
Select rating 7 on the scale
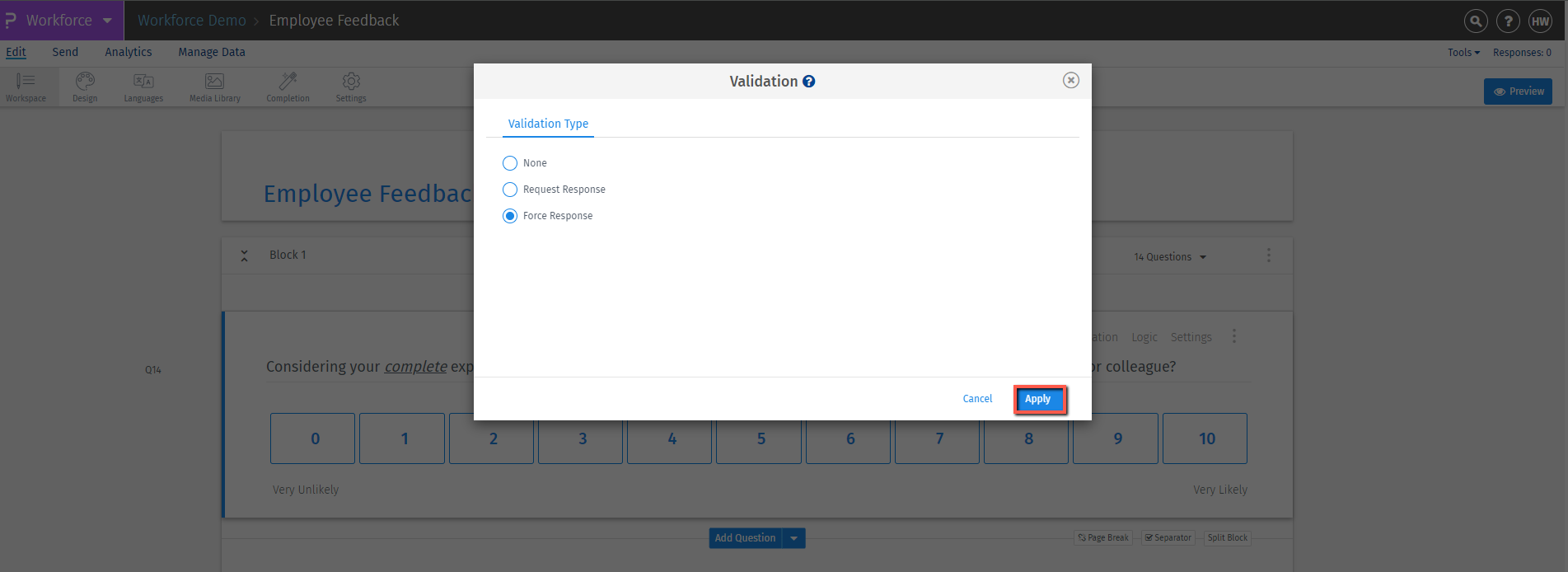pyautogui.click(x=938, y=438)
